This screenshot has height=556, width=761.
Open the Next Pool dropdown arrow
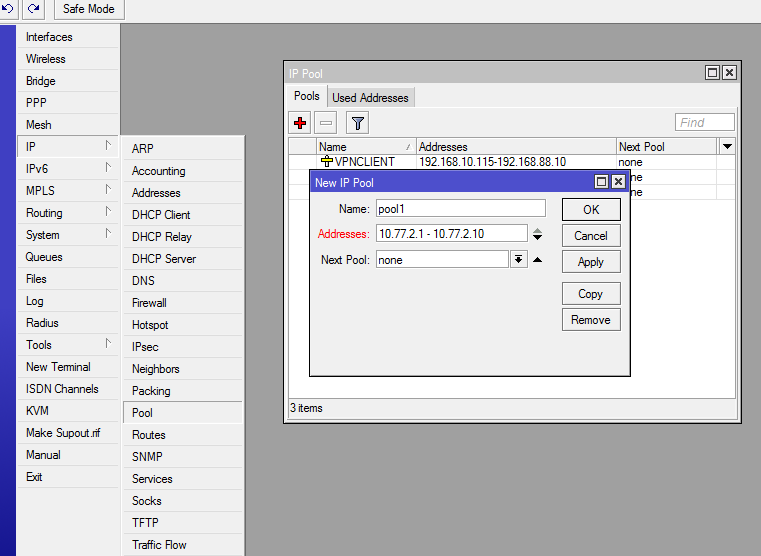[518, 260]
